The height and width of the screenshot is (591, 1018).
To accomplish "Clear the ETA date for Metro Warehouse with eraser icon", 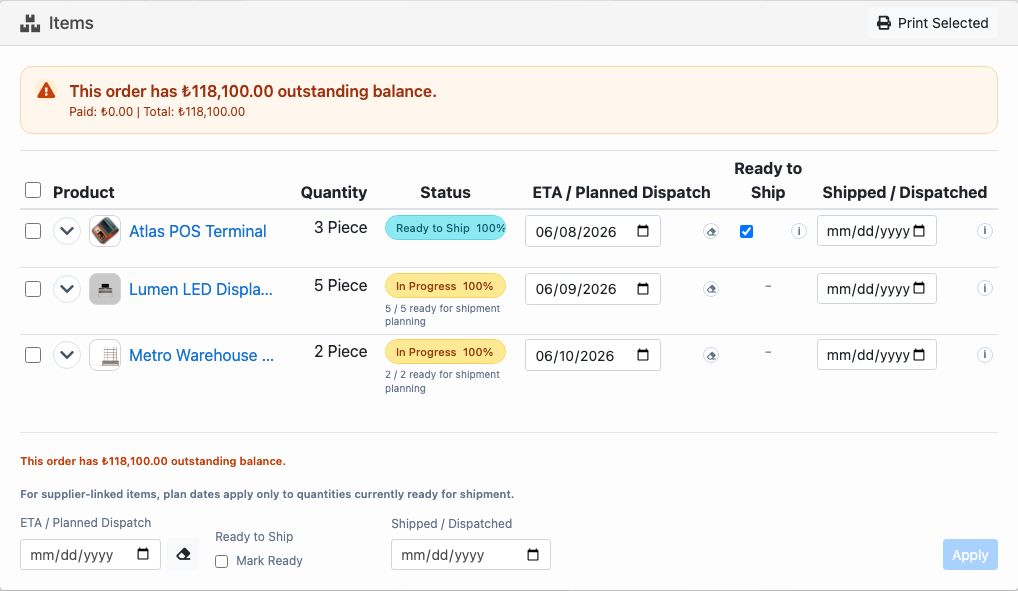I will coord(711,355).
